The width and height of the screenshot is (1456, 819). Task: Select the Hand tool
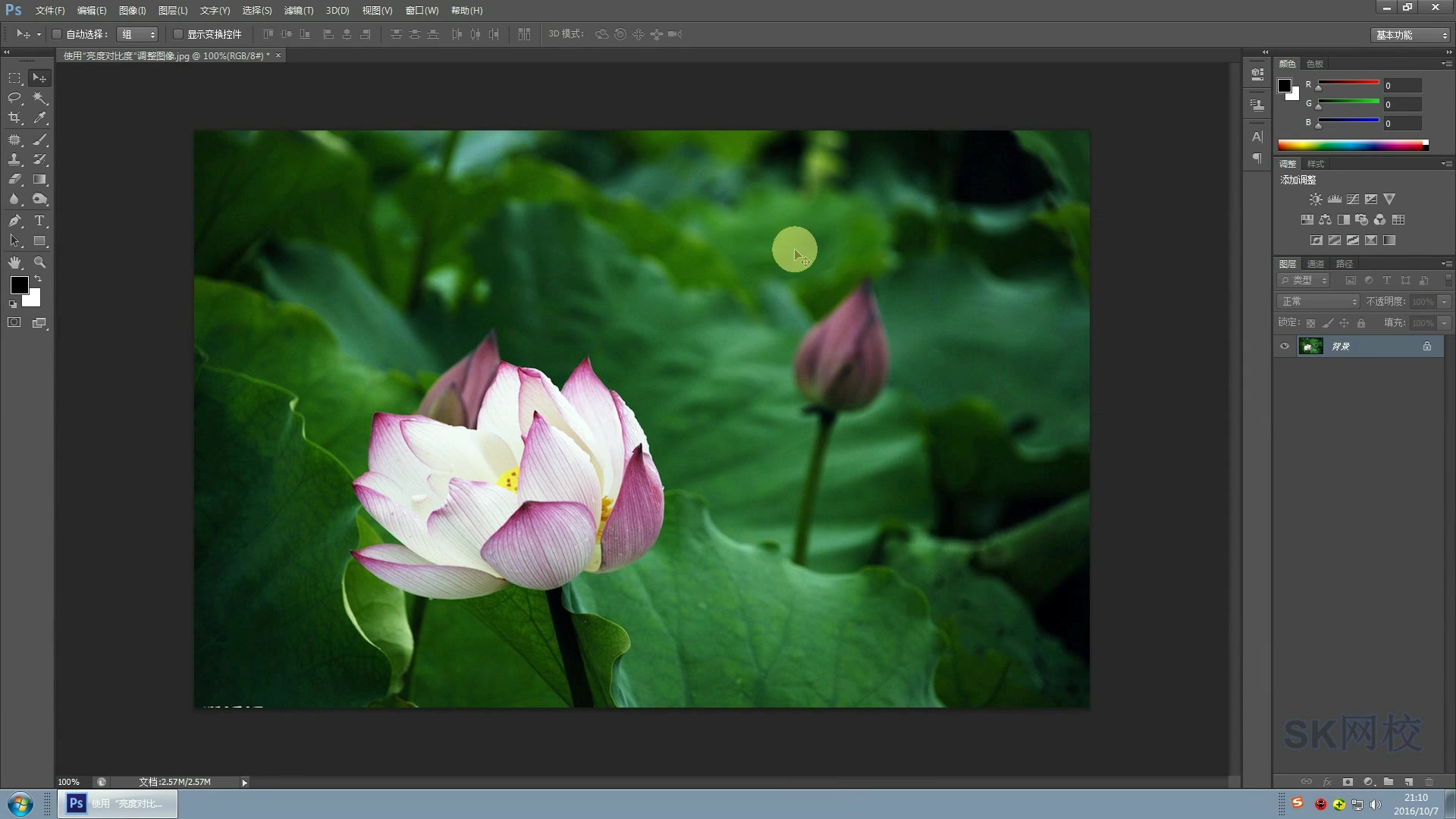(x=14, y=262)
